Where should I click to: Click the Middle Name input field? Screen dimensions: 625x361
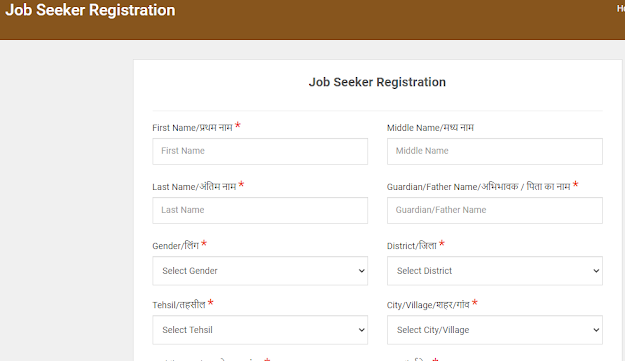pos(495,151)
